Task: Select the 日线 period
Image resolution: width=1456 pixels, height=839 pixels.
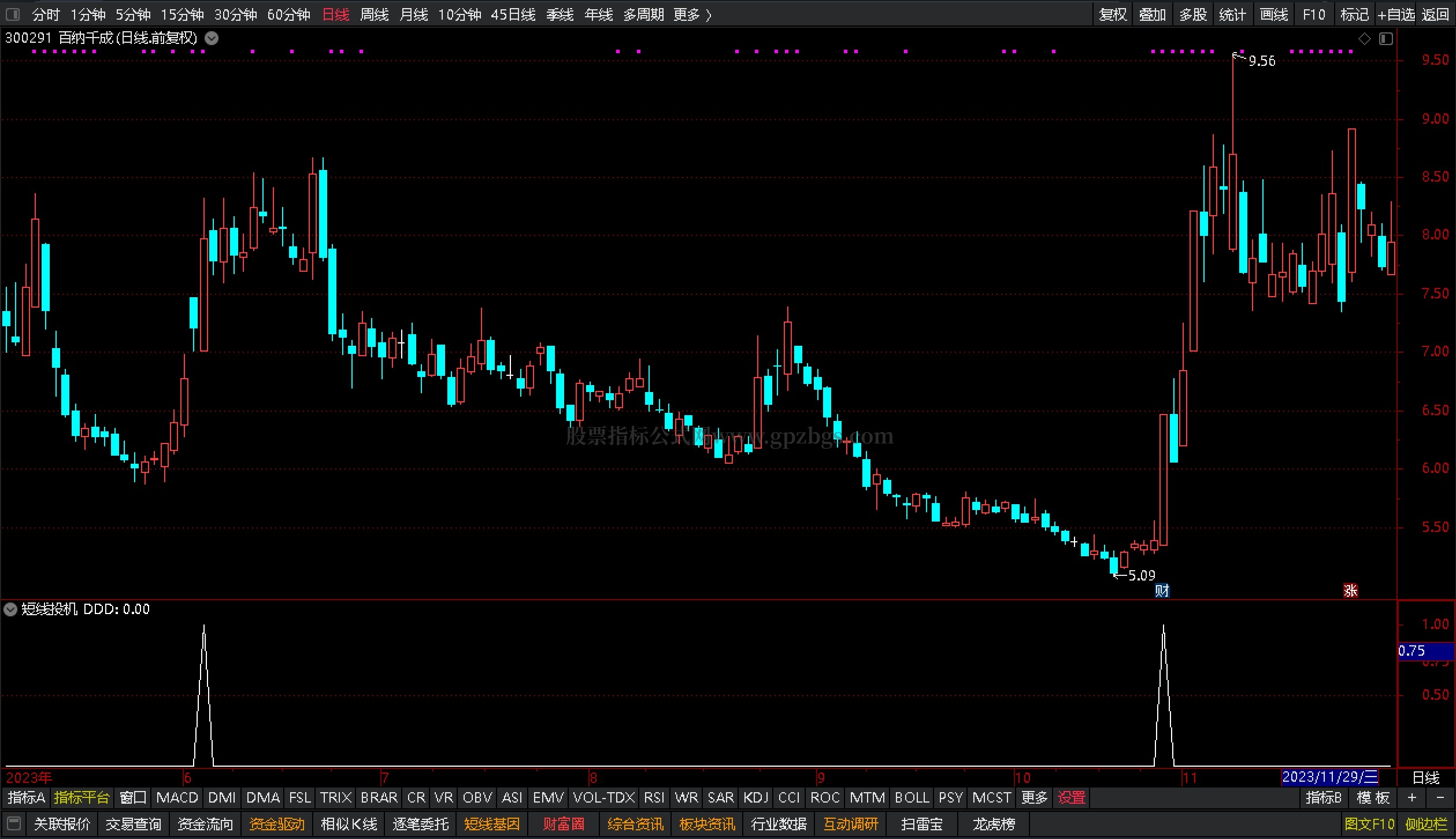Action: (x=335, y=14)
